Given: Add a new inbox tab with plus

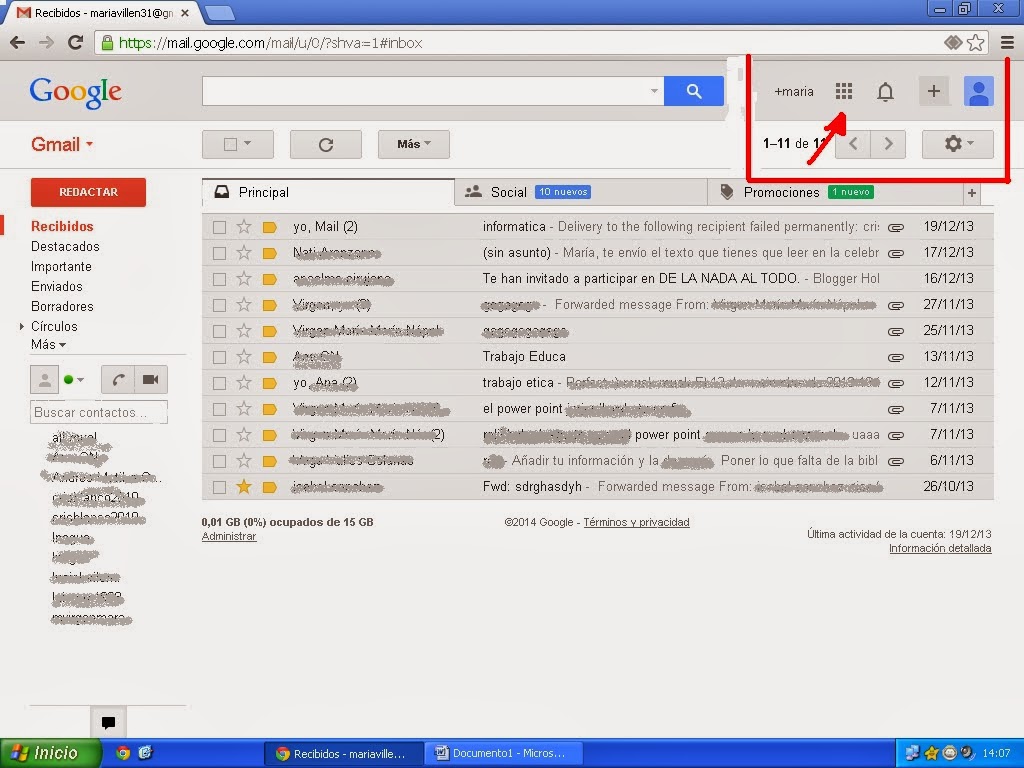Looking at the screenshot, I should pos(972,193).
